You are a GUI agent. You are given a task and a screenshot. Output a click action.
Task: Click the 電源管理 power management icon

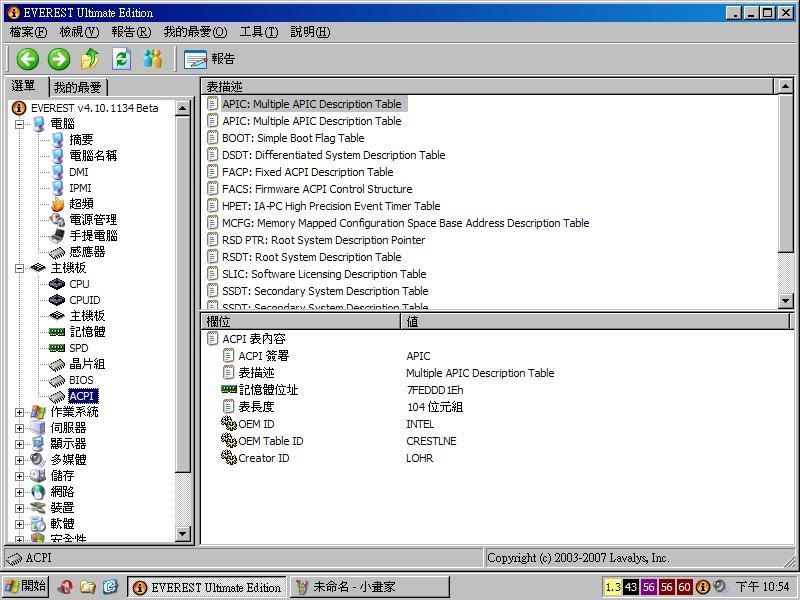pos(57,220)
